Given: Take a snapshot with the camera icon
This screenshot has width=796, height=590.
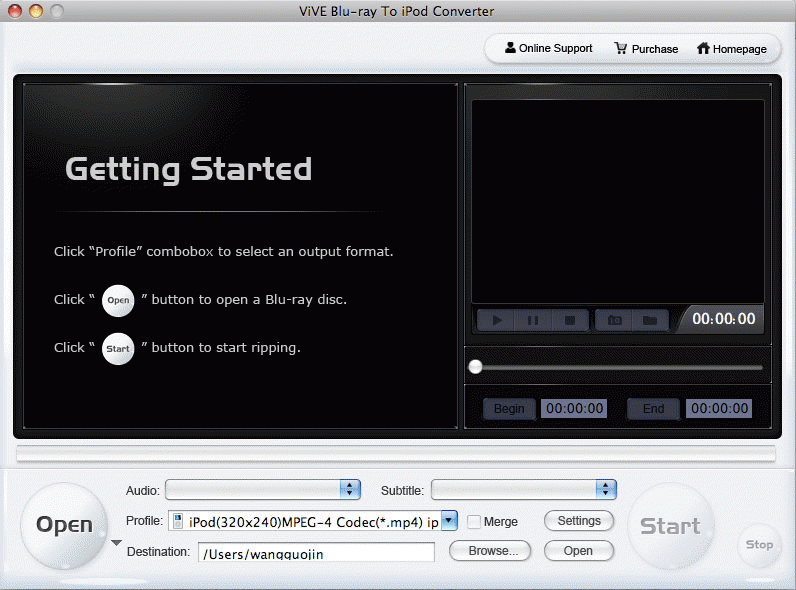Looking at the screenshot, I should tap(614, 320).
